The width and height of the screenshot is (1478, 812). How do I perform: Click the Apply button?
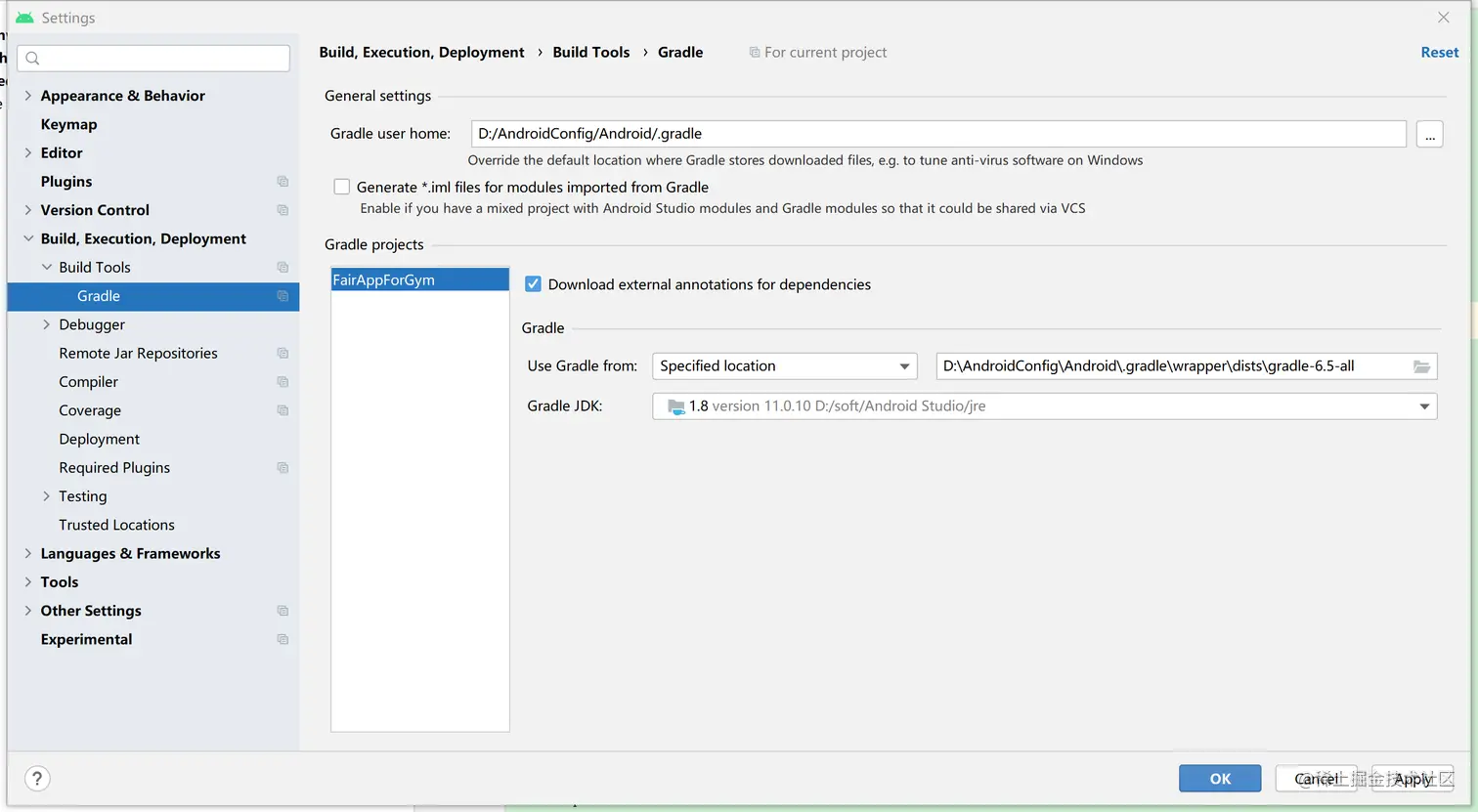pyautogui.click(x=1413, y=779)
